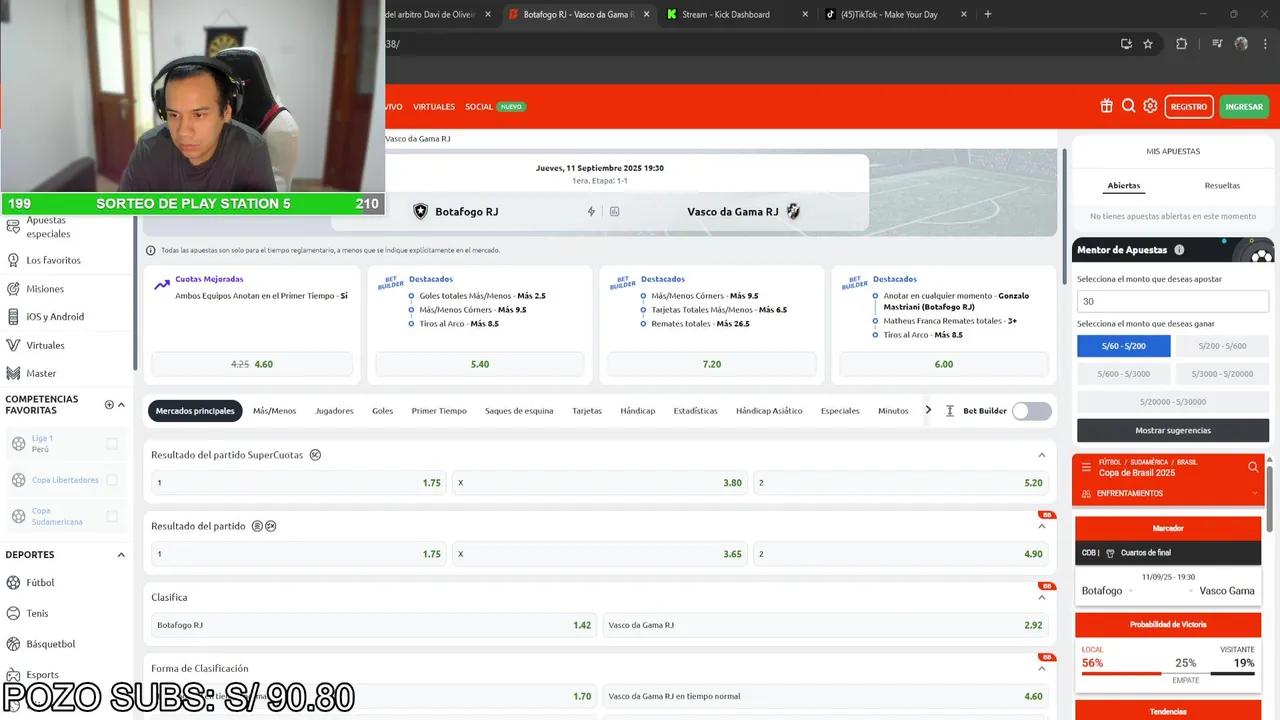The image size is (1280, 720).
Task: Open a new browser tab
Action: 988,14
